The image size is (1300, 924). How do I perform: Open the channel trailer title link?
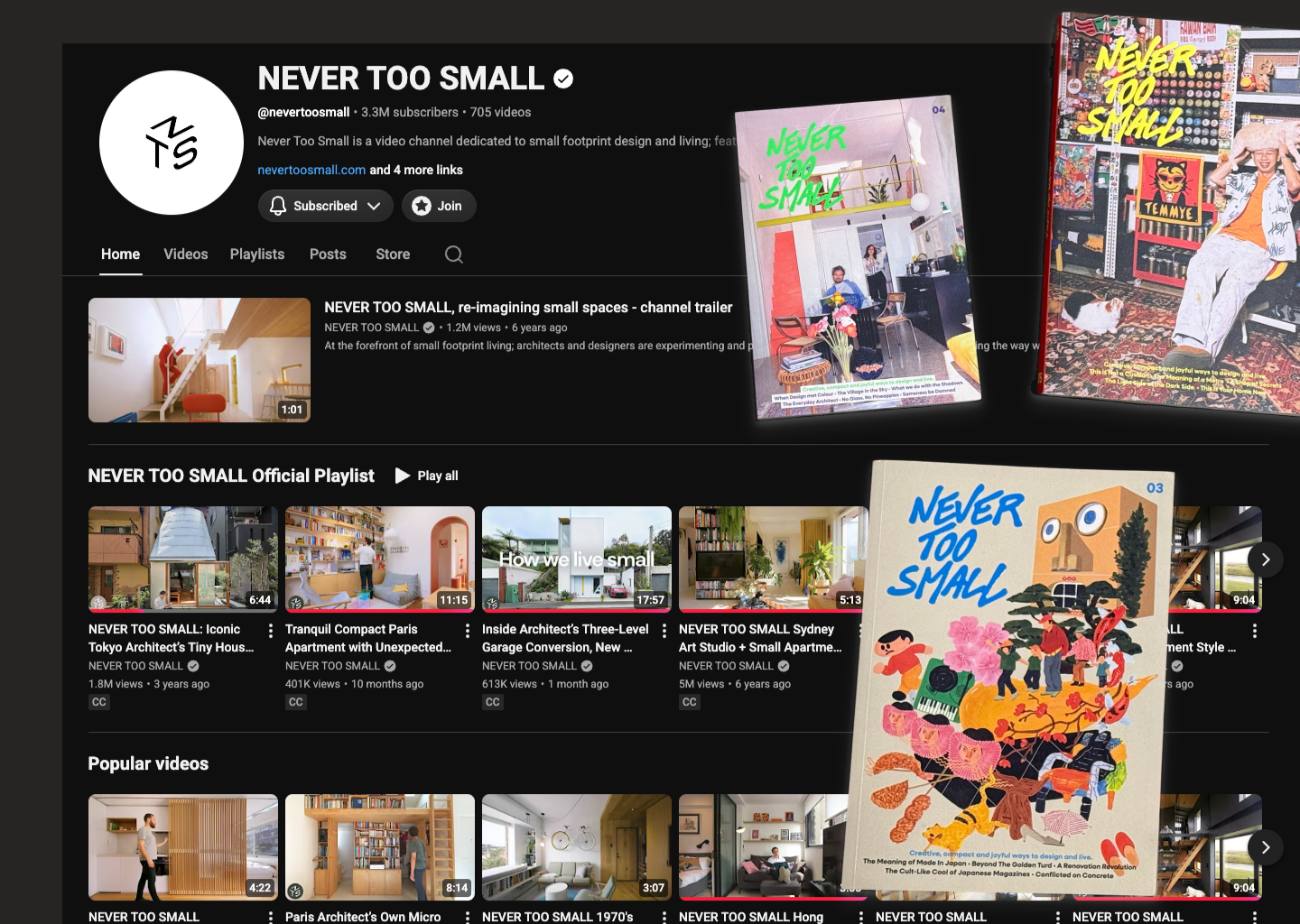pos(528,308)
